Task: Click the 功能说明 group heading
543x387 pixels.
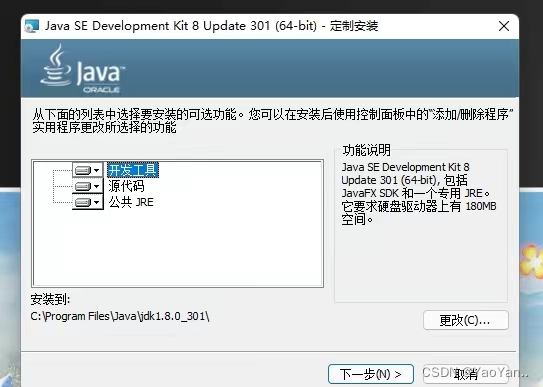Action: click(366, 150)
